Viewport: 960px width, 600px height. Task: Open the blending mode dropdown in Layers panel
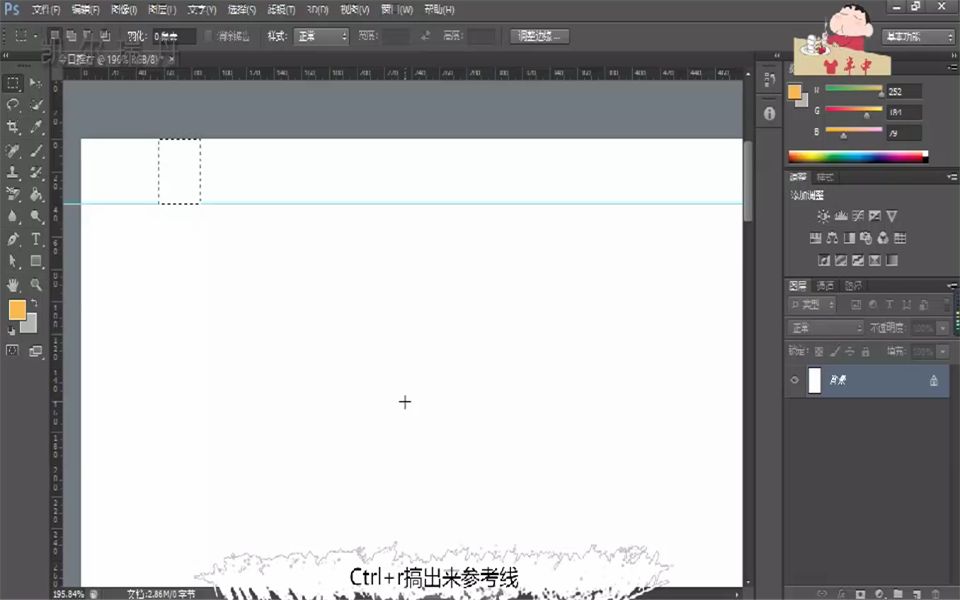[825, 328]
